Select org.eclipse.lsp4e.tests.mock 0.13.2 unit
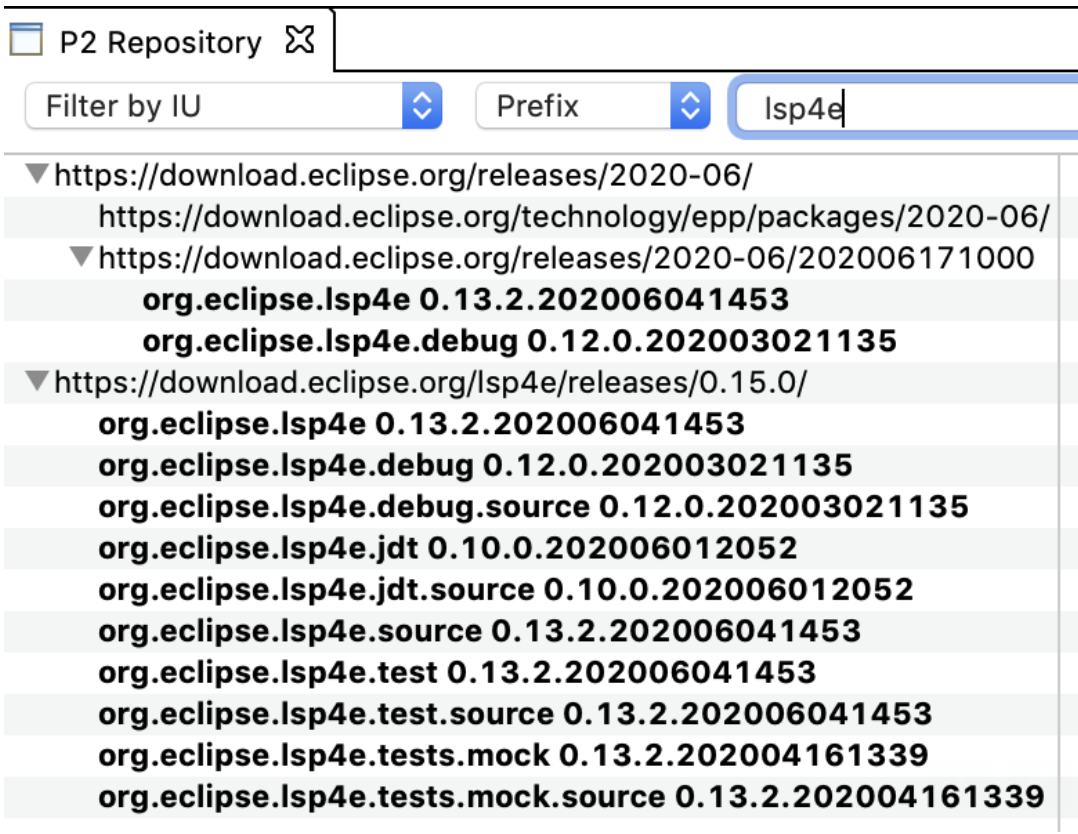The height and width of the screenshot is (834, 1078). click(513, 754)
